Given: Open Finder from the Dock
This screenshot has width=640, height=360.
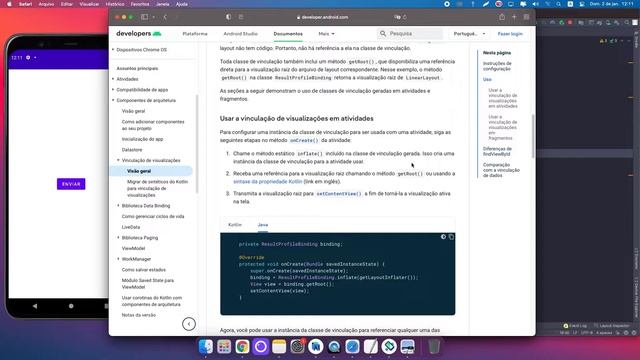Looking at the screenshot, I should (x=206, y=347).
